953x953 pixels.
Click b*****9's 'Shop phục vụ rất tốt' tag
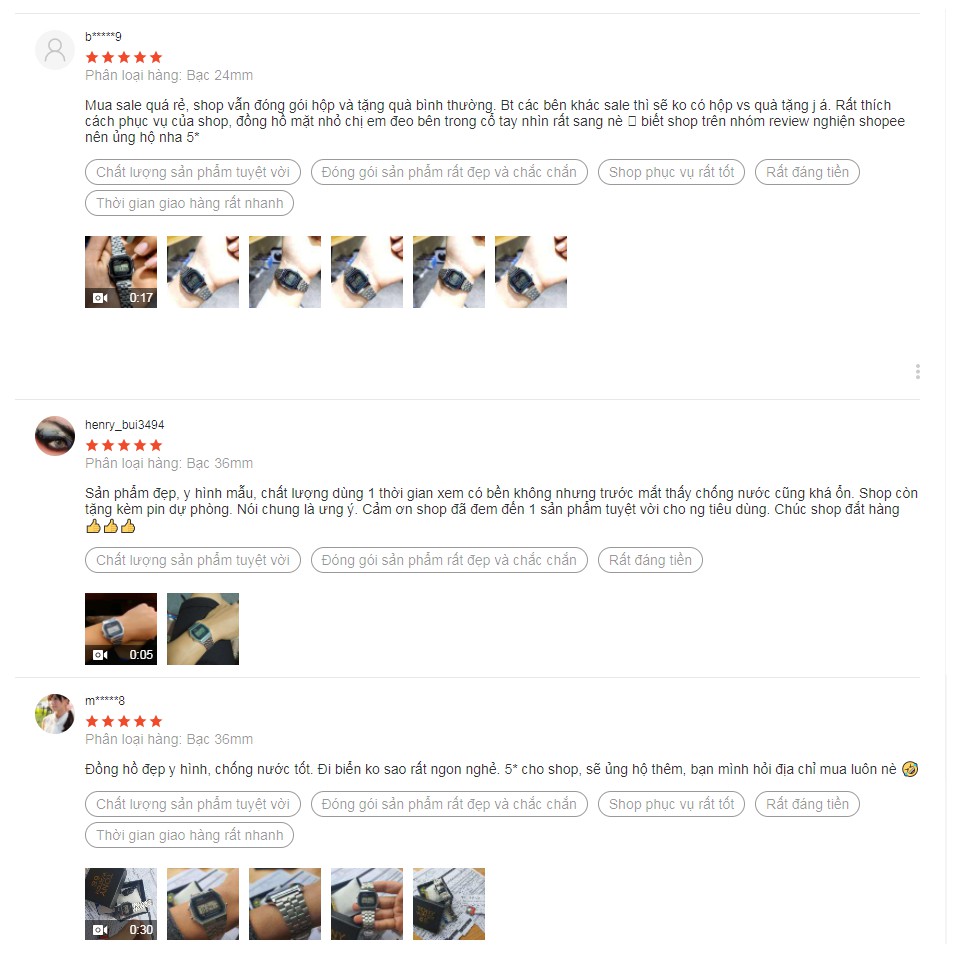point(671,172)
